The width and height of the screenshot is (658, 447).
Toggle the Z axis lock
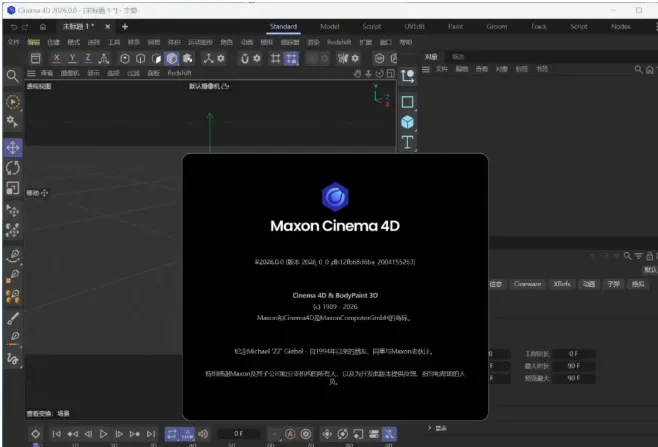(88, 58)
